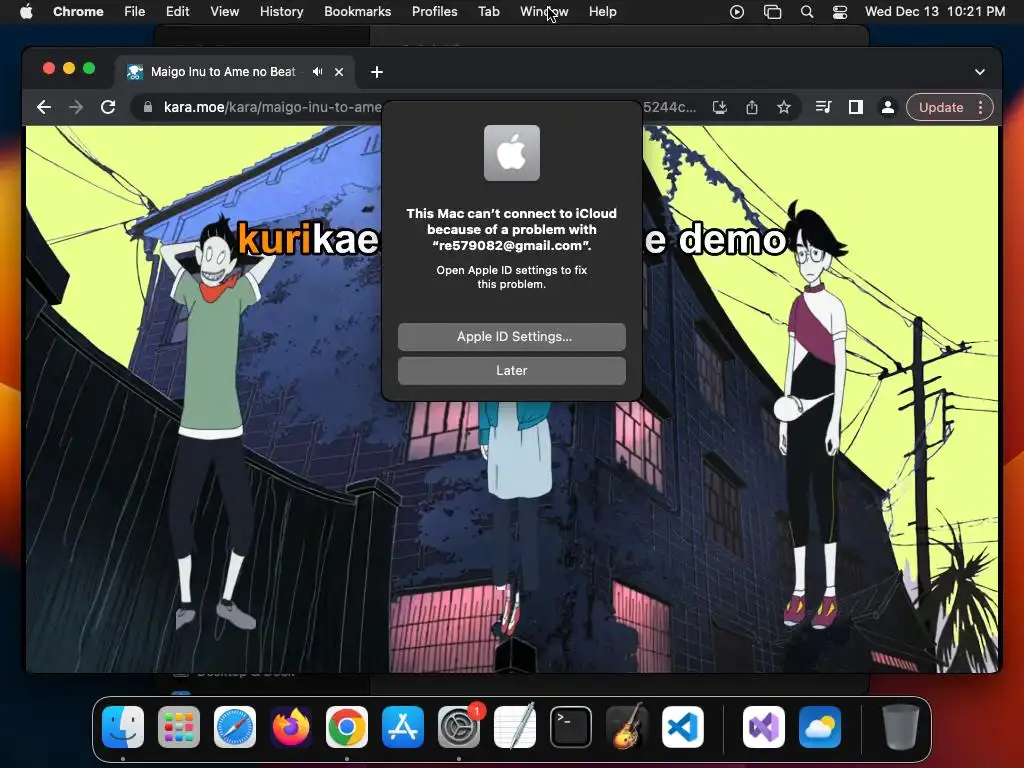
Task: Install the app from the address bar icon
Action: point(720,107)
